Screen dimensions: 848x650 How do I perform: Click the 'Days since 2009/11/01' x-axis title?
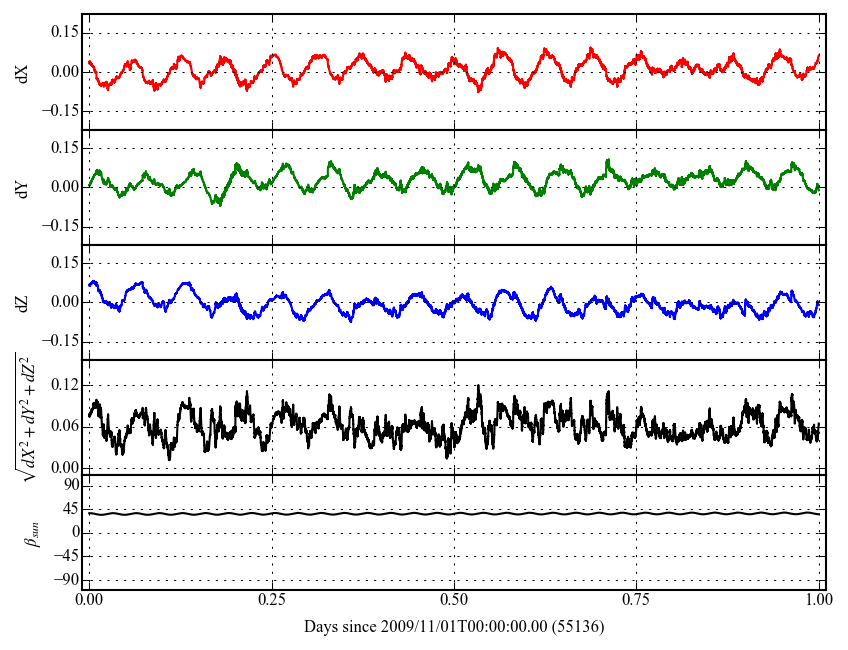click(453, 627)
